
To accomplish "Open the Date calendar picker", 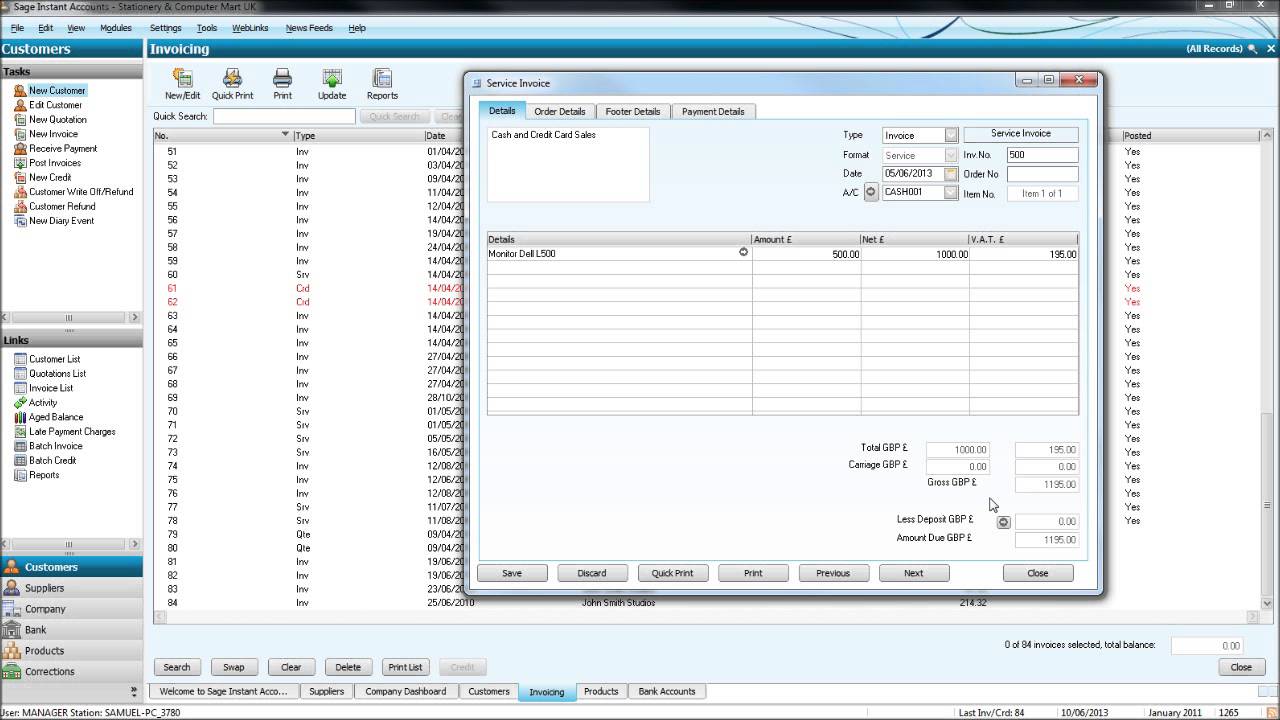I will pos(951,174).
